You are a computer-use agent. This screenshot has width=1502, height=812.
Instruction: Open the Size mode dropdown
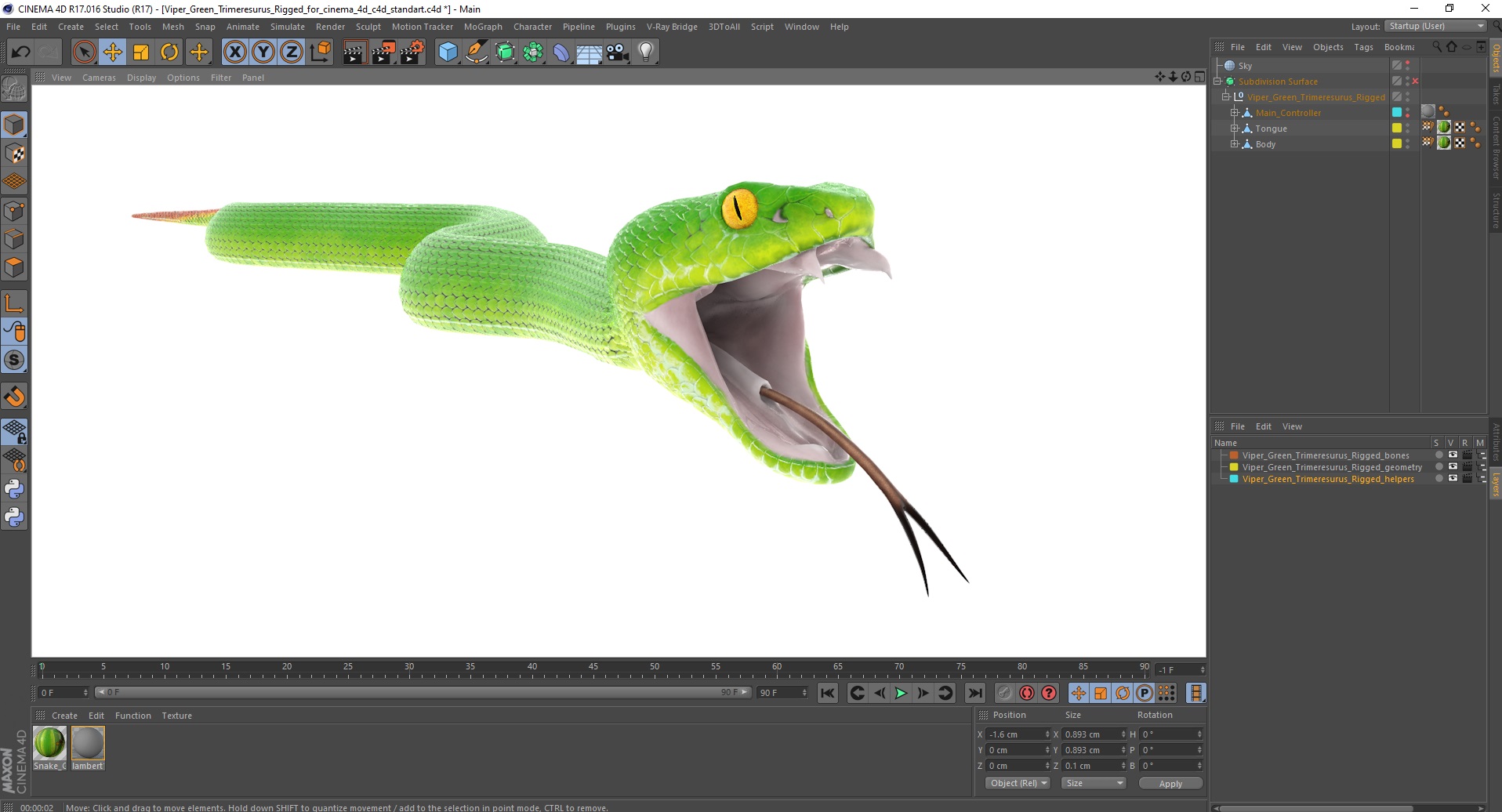[x=1094, y=783]
